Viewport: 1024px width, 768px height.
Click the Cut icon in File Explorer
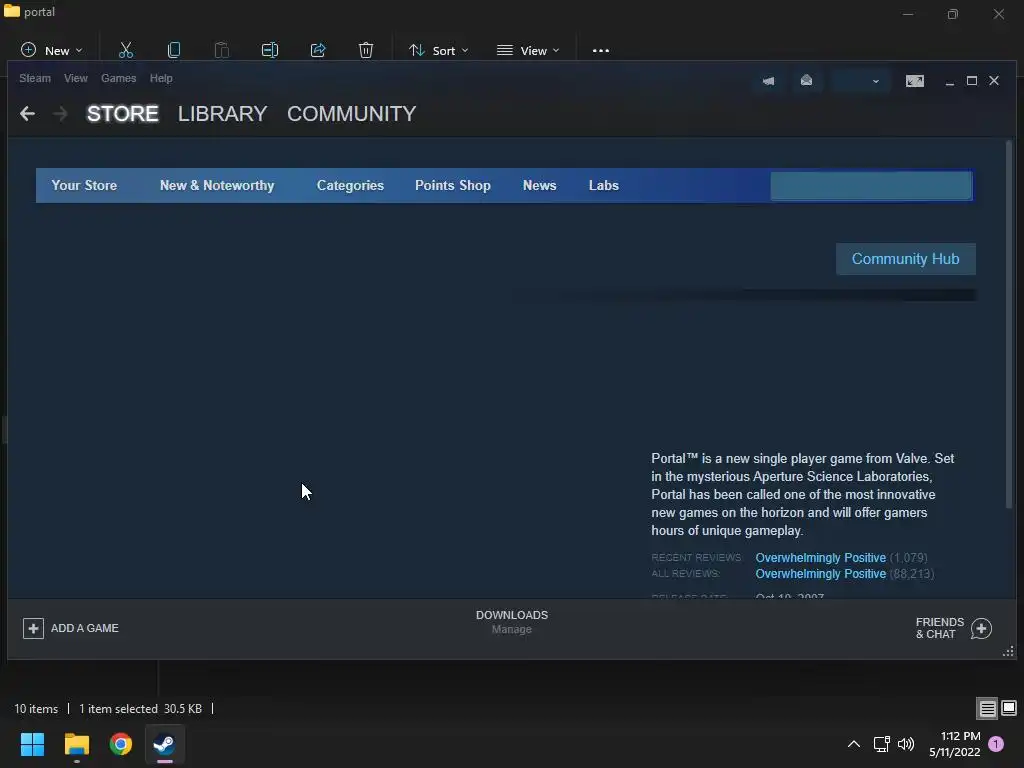click(x=126, y=50)
